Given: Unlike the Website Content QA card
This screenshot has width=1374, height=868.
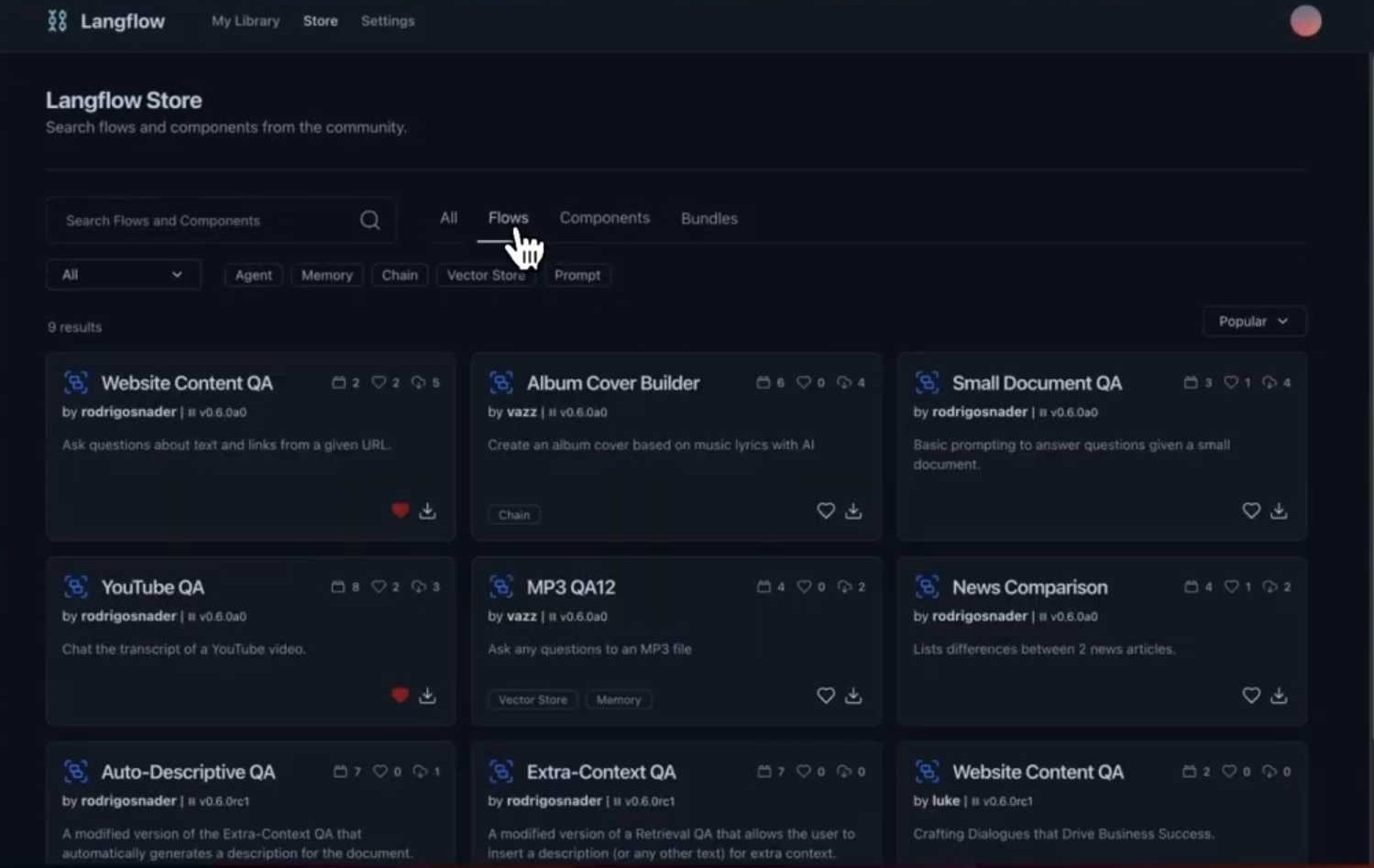Looking at the screenshot, I should click(x=400, y=510).
